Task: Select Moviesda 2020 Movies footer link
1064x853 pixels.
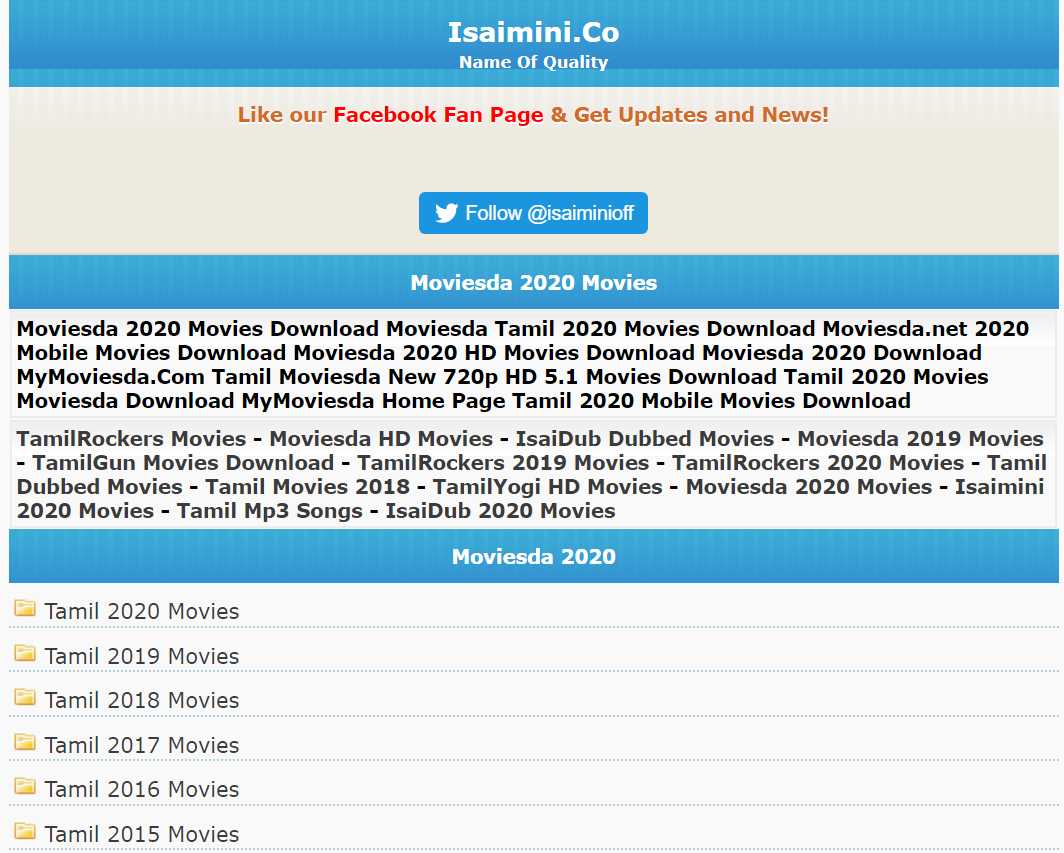Action: 809,487
